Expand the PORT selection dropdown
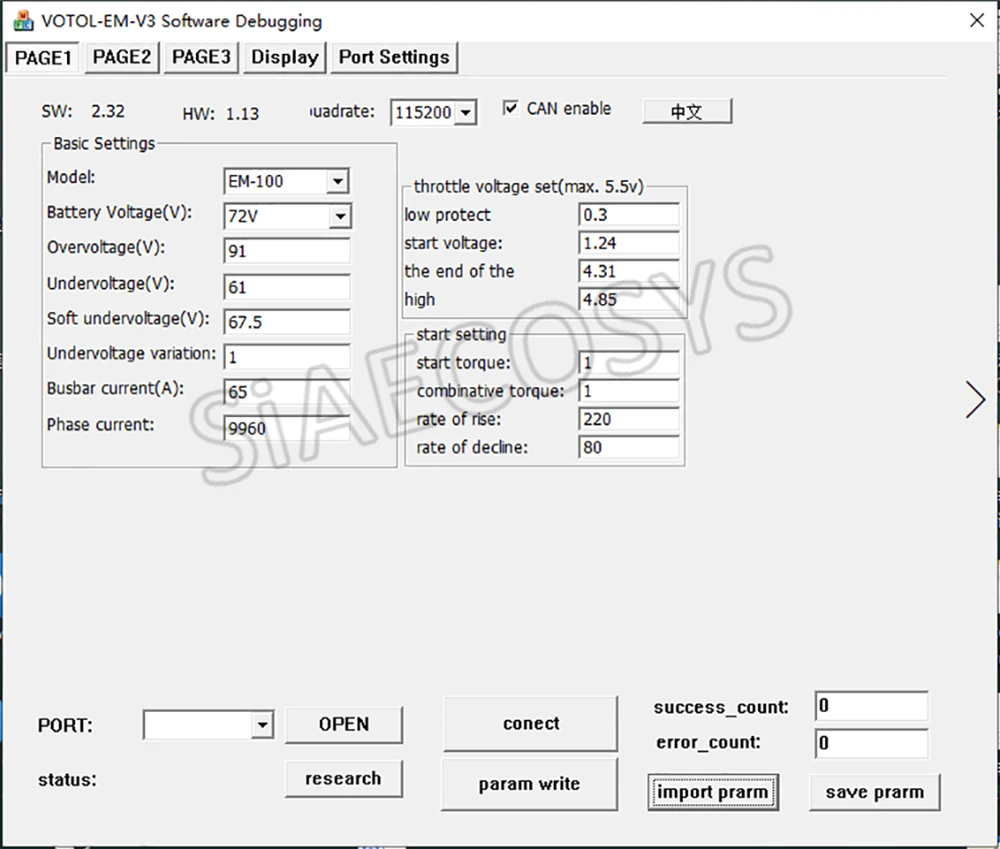 (261, 725)
